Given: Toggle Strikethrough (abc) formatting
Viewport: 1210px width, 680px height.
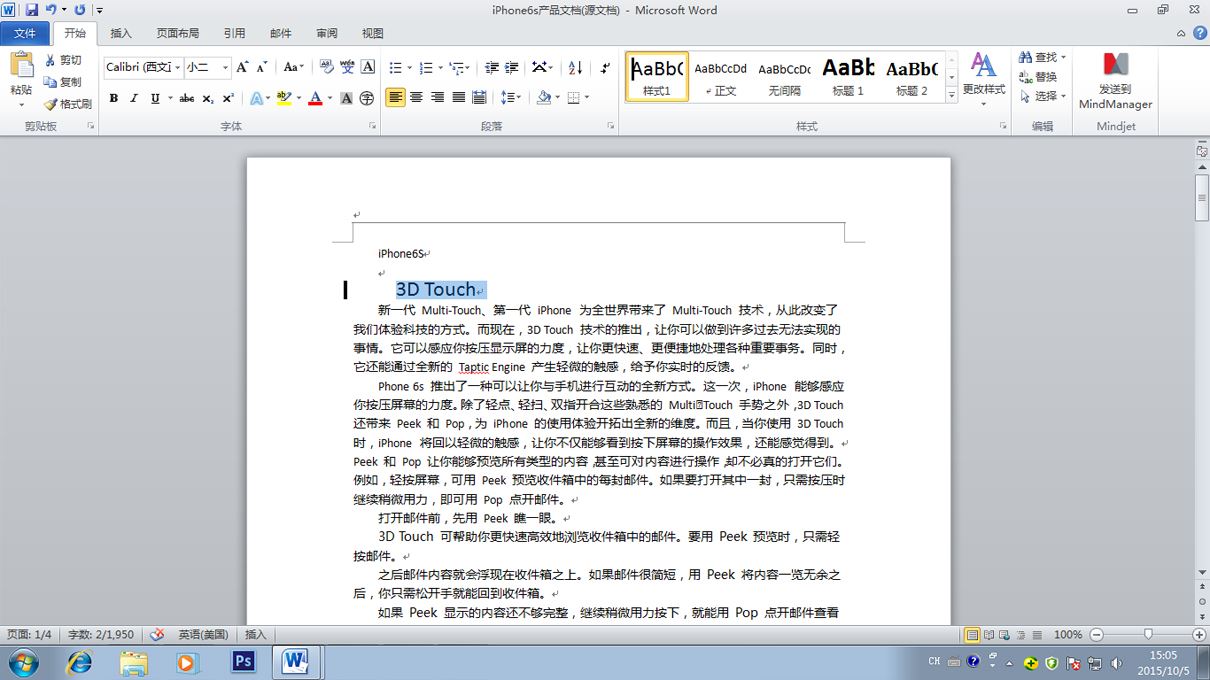Looking at the screenshot, I should tap(187, 98).
